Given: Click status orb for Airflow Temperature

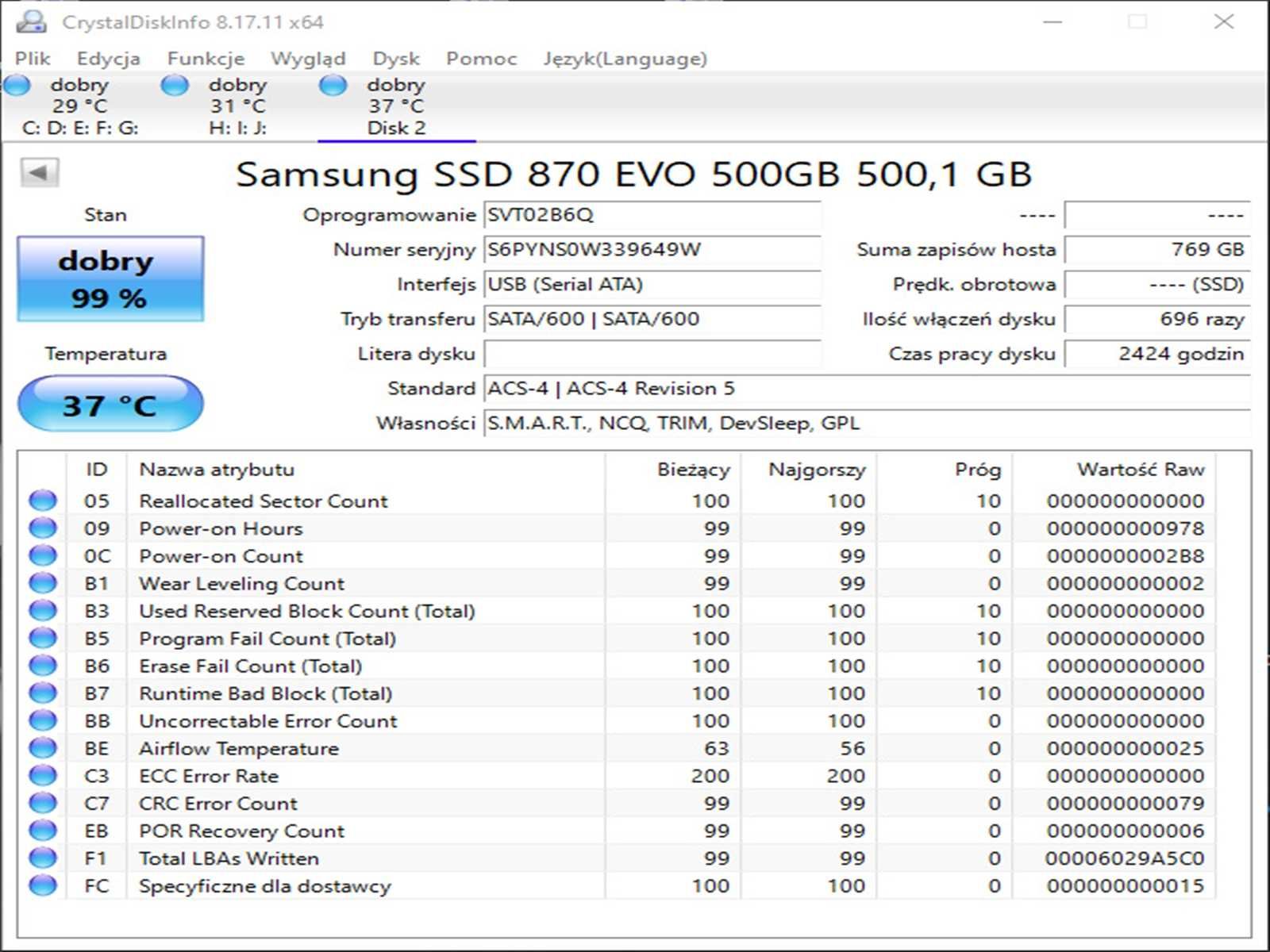Looking at the screenshot, I should 43,748.
